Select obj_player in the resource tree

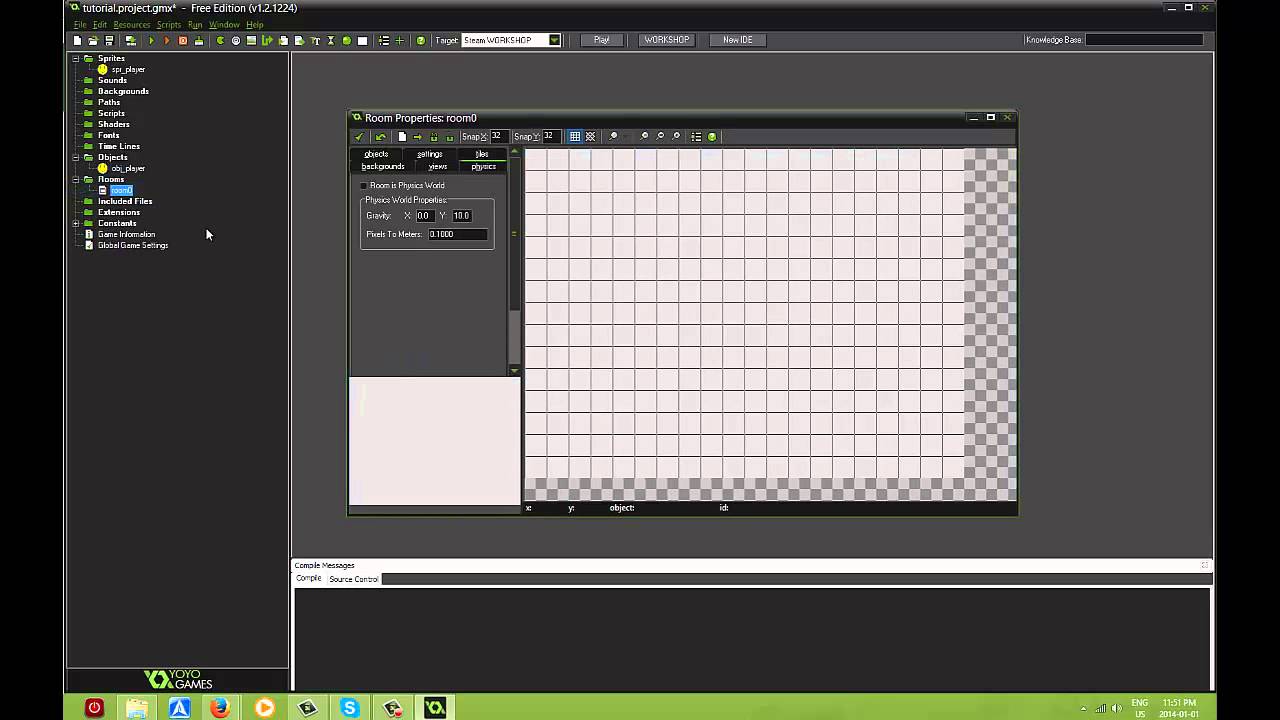pos(128,168)
